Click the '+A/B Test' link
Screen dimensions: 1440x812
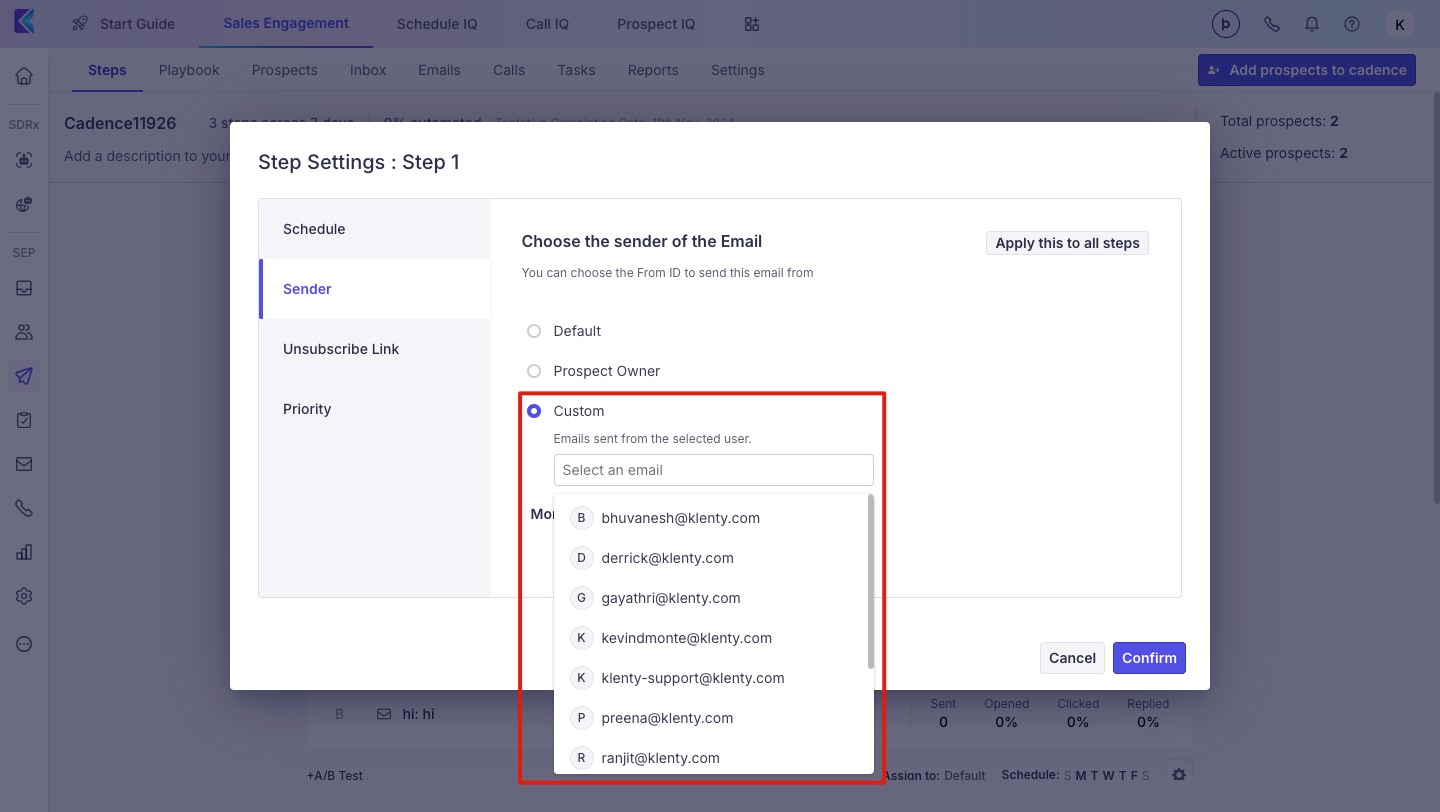pos(335,775)
